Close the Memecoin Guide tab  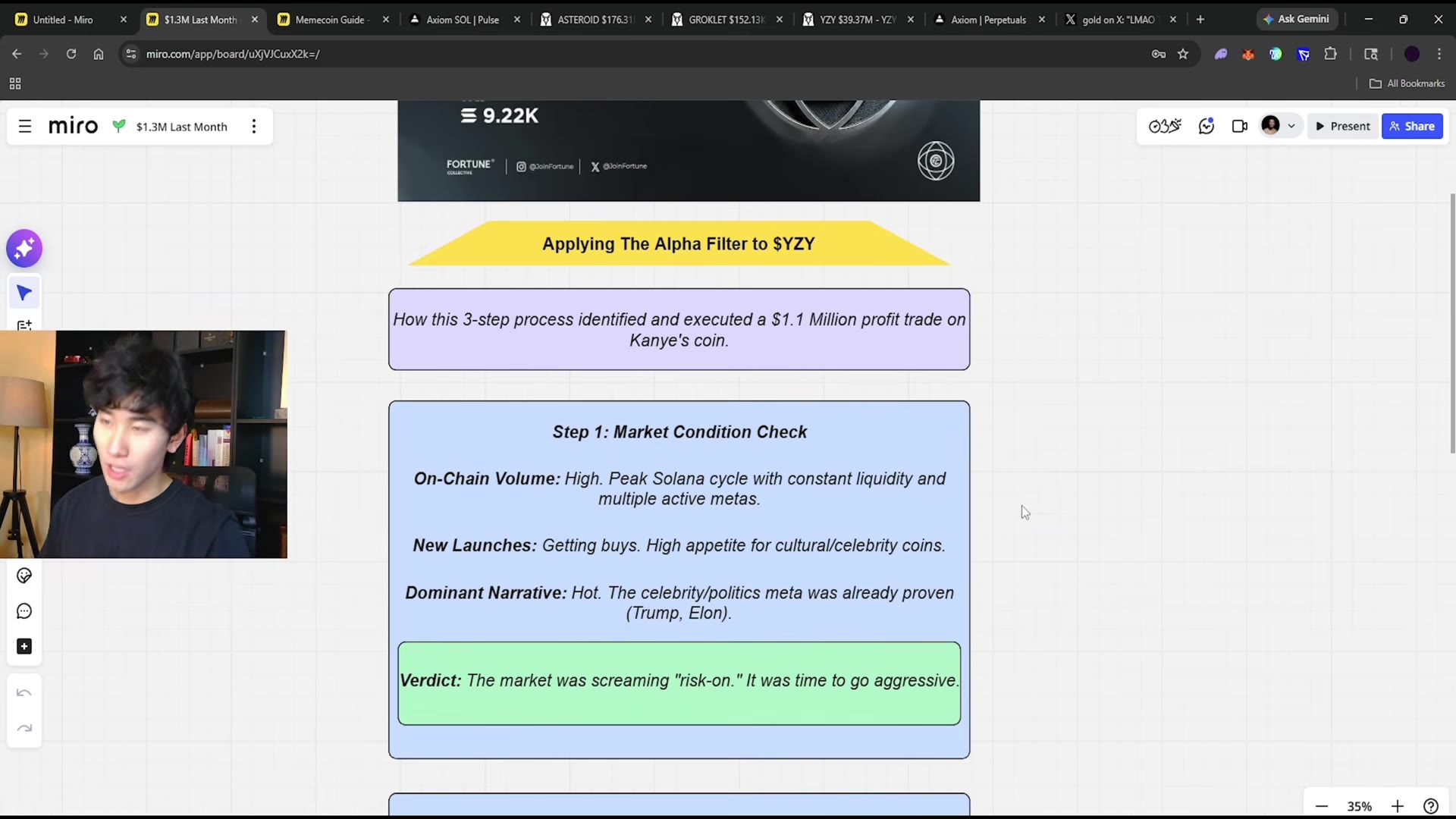point(386,20)
